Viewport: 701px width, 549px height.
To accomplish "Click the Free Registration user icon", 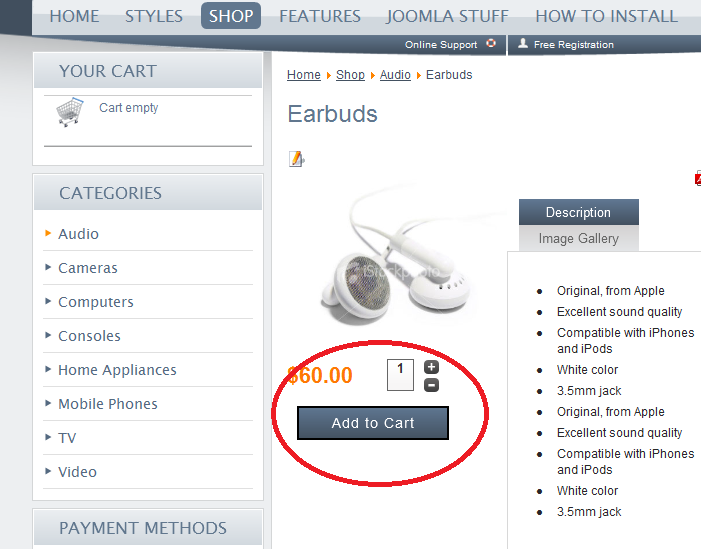I will point(523,43).
